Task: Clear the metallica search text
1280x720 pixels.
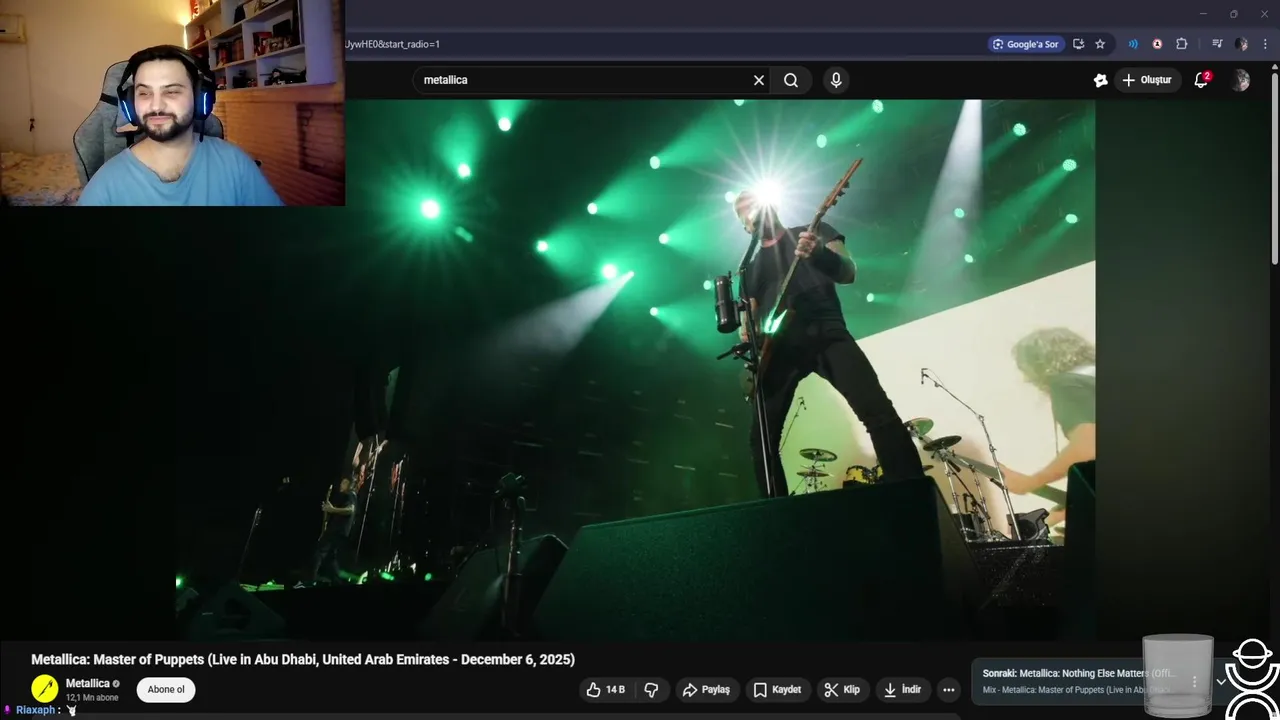Action: (759, 80)
